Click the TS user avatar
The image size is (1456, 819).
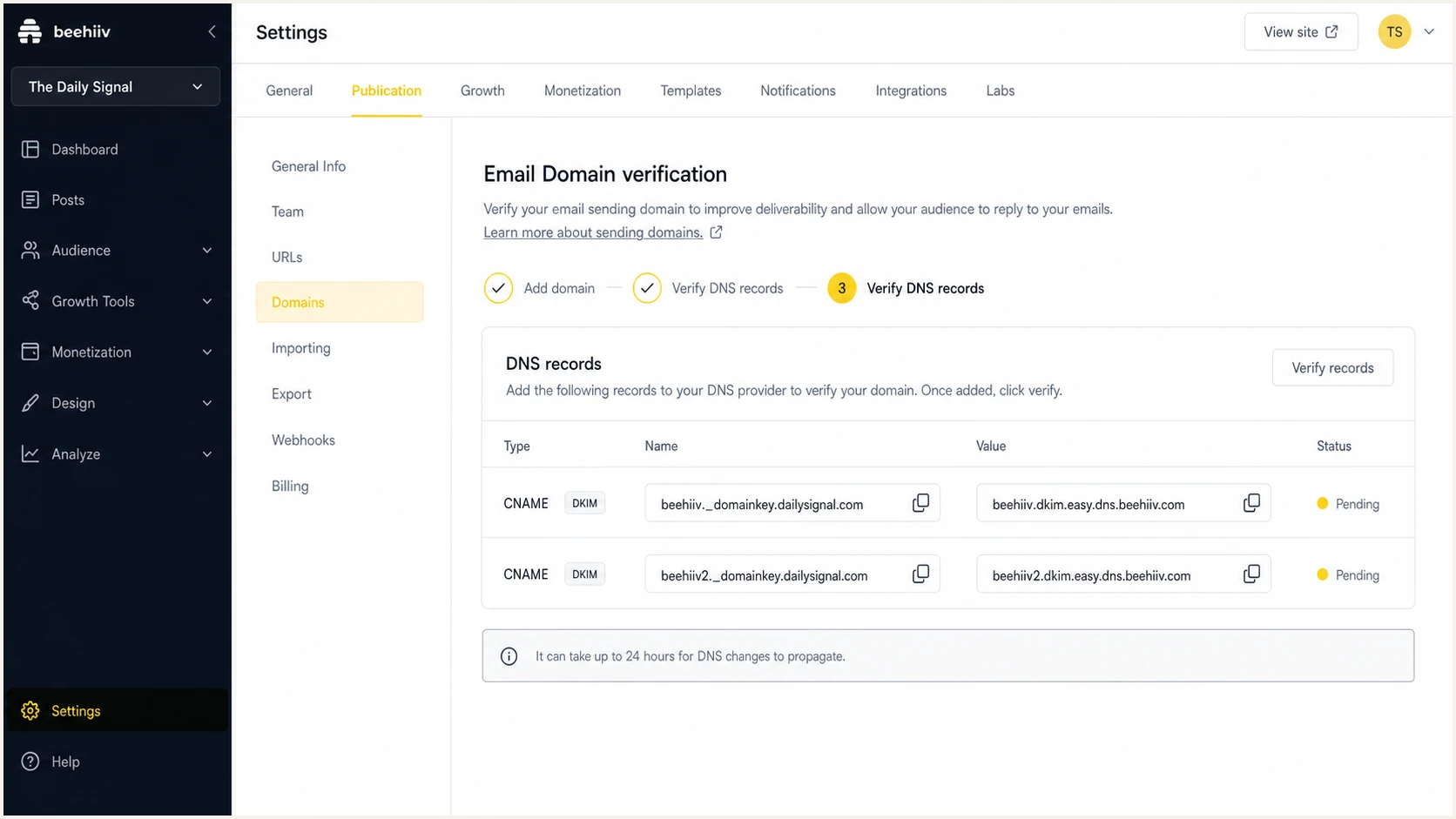[1394, 32]
